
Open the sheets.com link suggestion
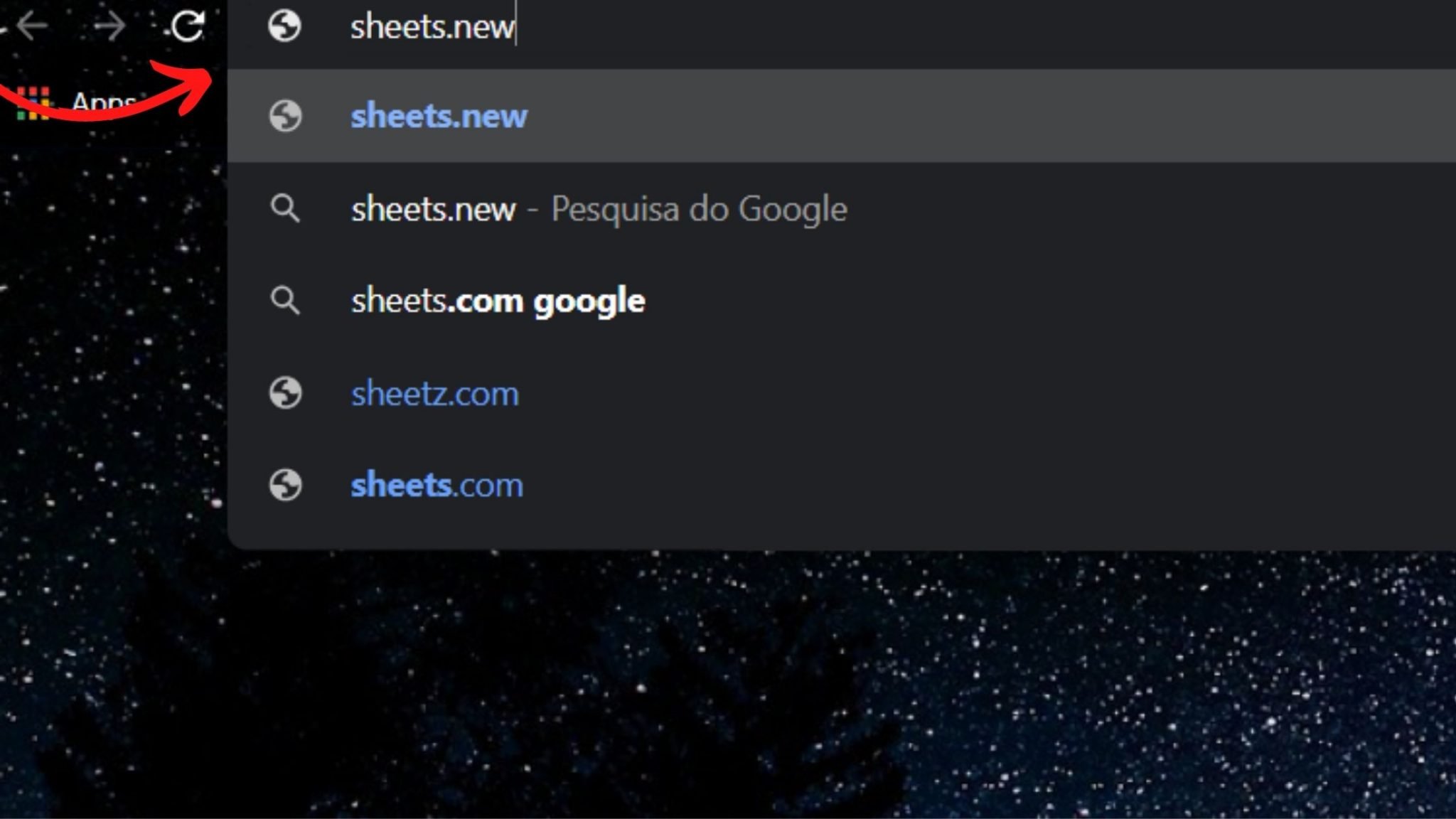tap(437, 486)
